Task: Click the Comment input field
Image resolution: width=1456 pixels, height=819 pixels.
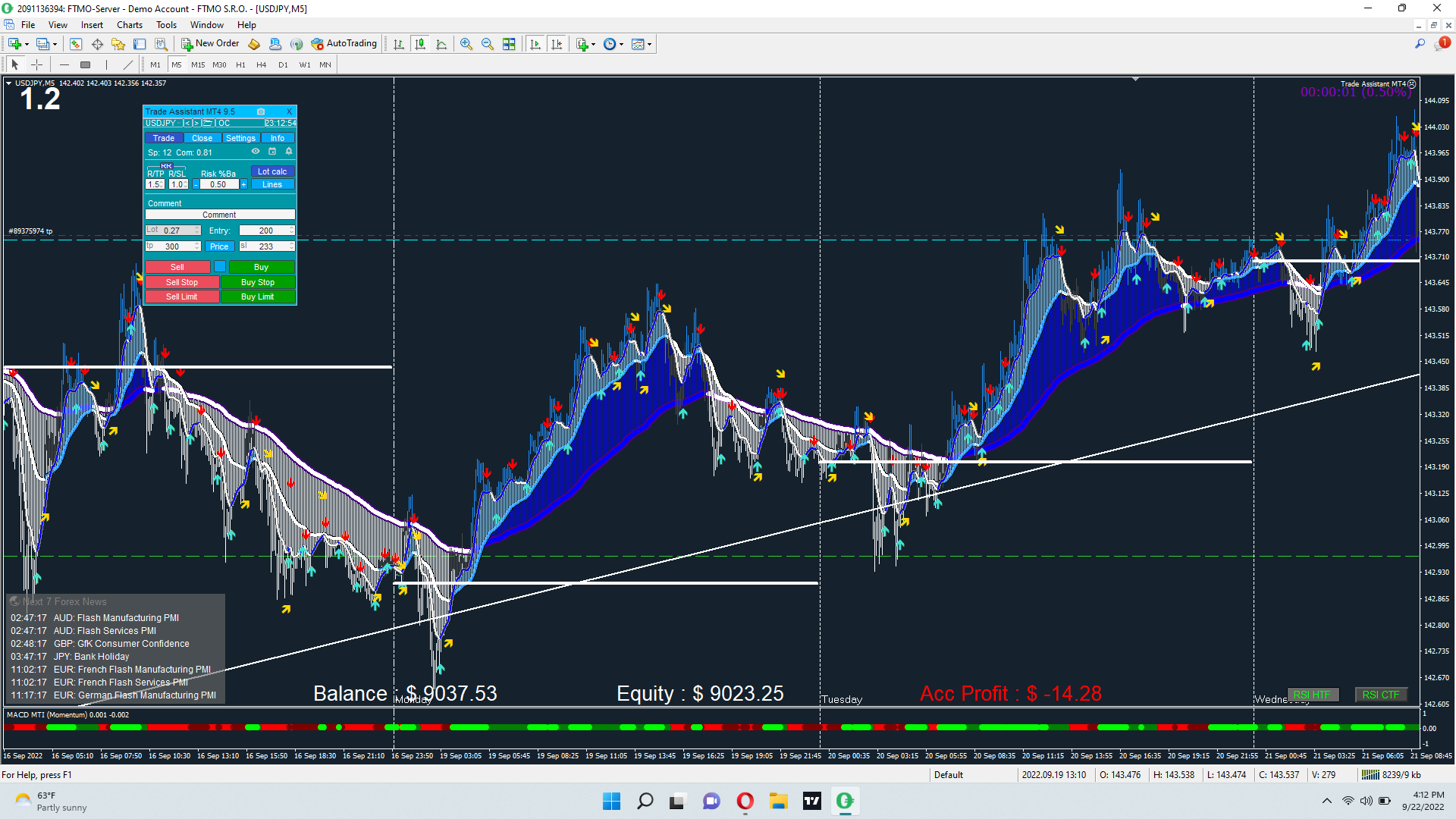Action: [x=219, y=215]
